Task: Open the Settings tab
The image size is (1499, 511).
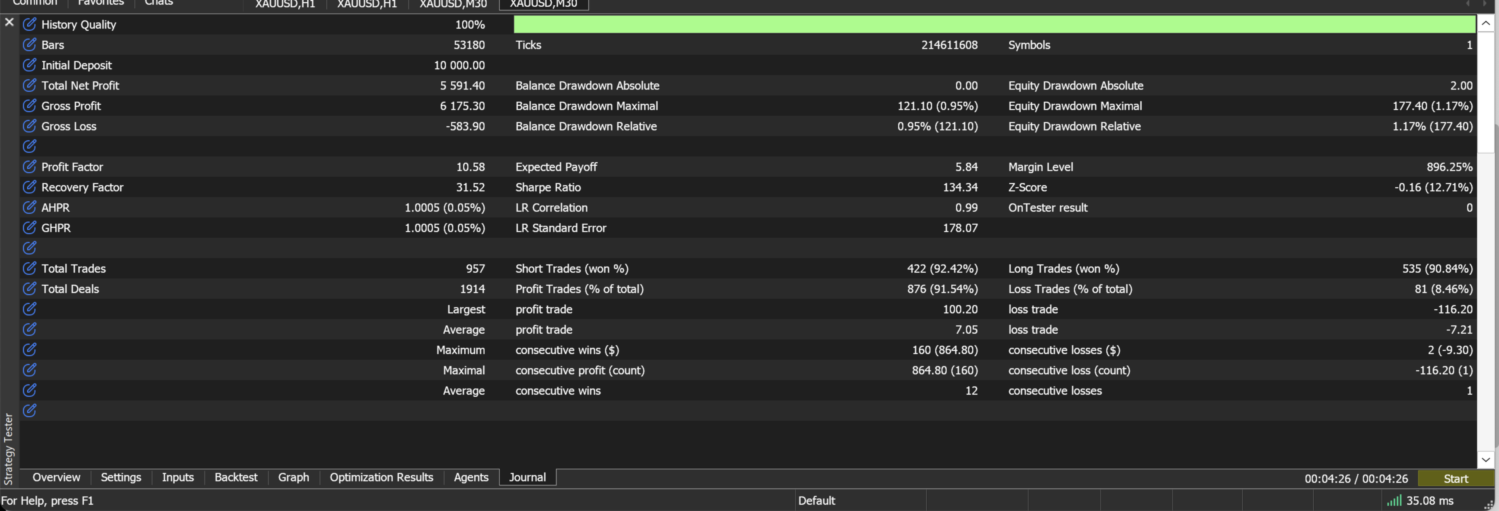Action: [x=121, y=478]
